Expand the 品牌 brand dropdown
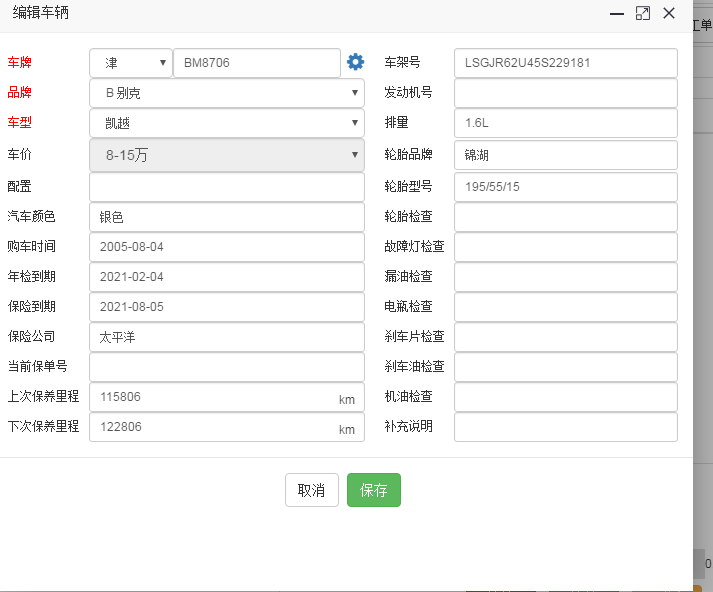 click(x=227, y=93)
